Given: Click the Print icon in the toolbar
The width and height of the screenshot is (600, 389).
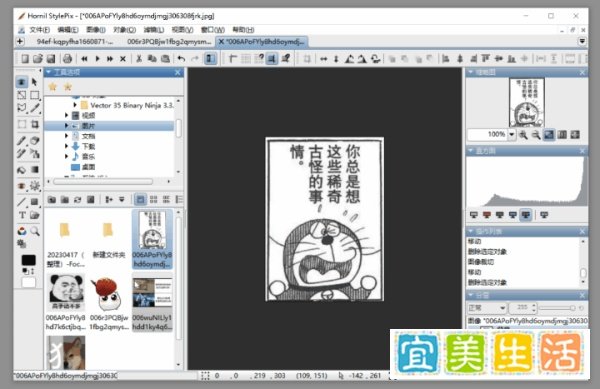Looking at the screenshot, I should [x=67, y=59].
